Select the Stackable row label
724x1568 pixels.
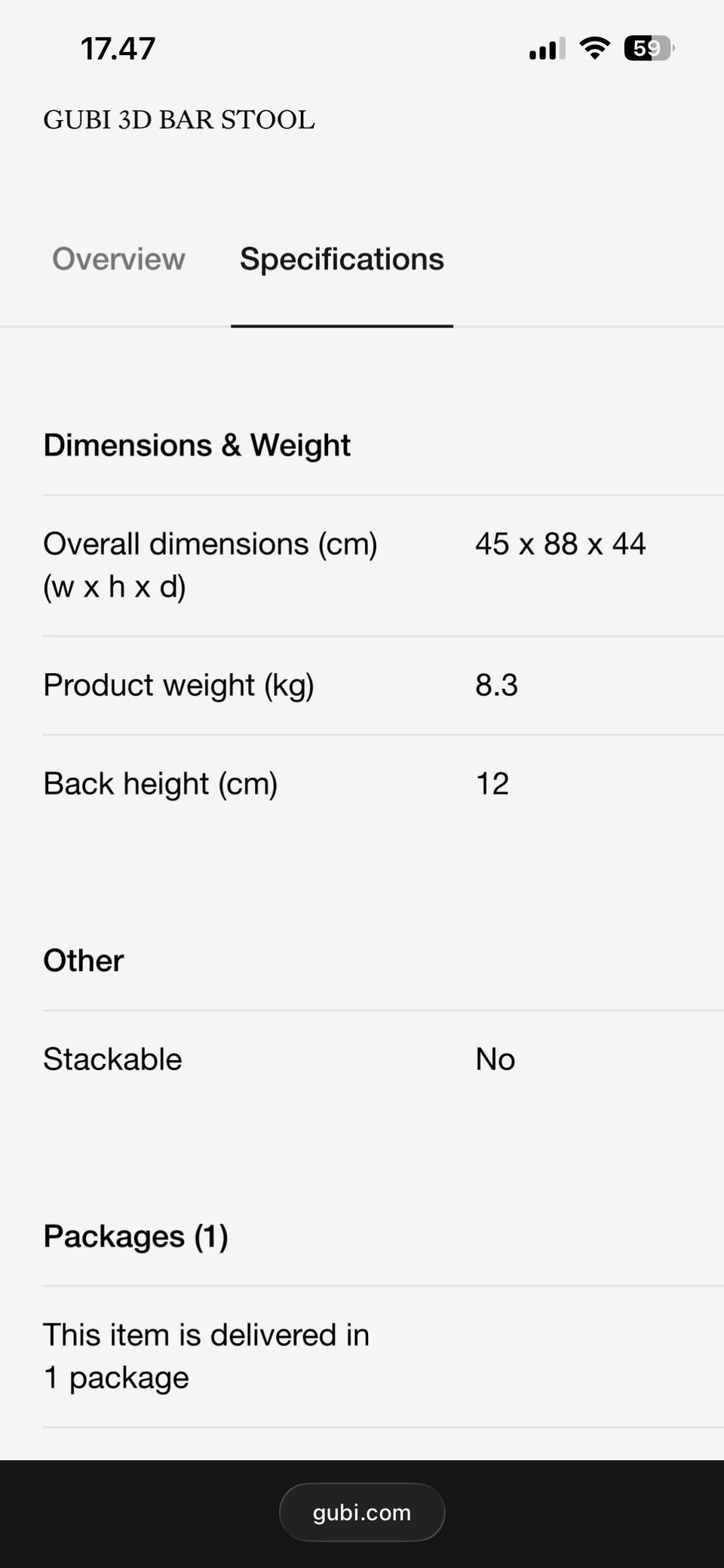coord(112,1059)
